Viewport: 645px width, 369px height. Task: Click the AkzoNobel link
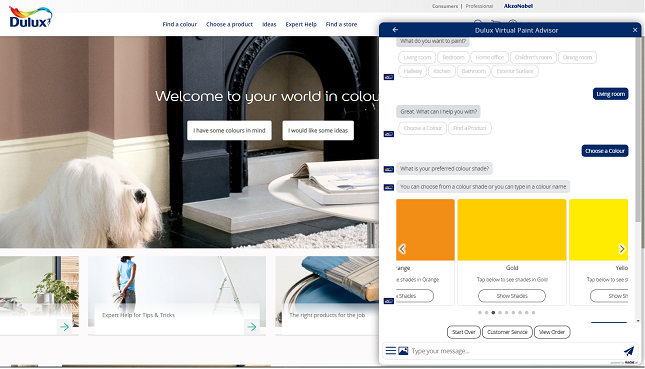click(x=518, y=6)
